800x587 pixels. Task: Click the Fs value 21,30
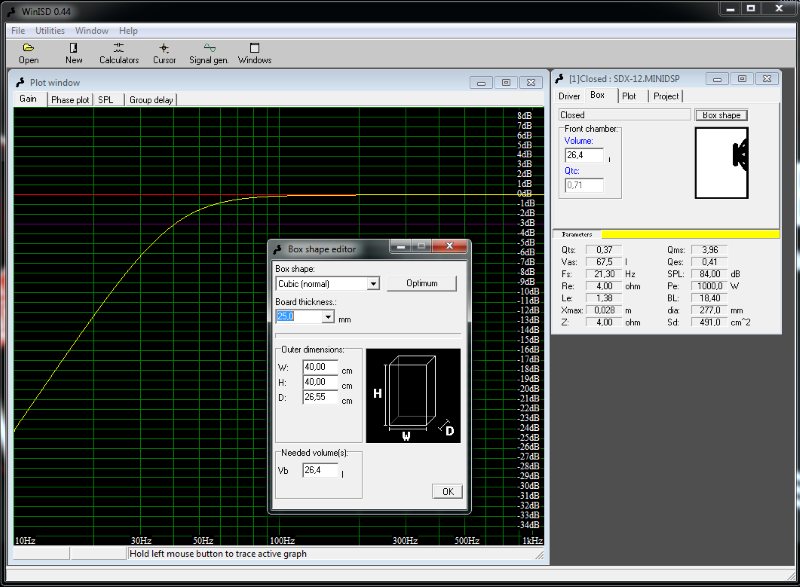[x=604, y=274]
